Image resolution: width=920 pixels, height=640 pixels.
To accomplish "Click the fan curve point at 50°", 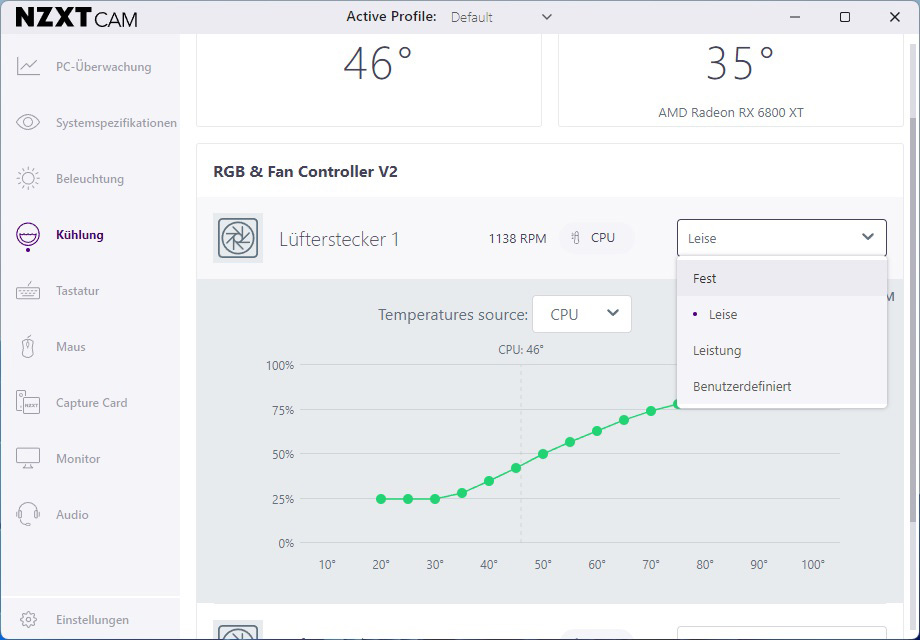I will [543, 453].
